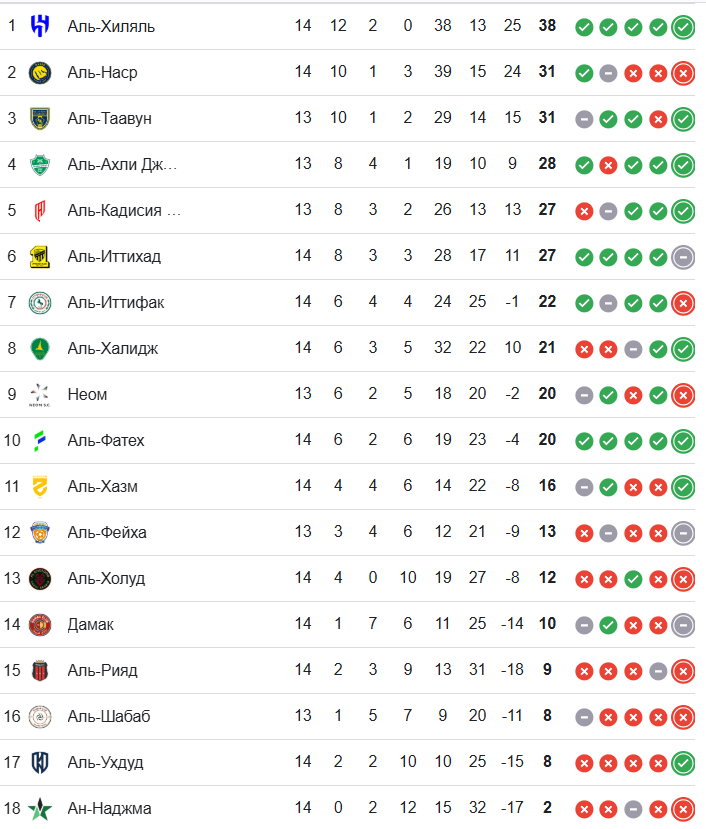The width and height of the screenshot is (706, 829).
Task: Click the Аль-Наср club crest
Action: pos(40,72)
